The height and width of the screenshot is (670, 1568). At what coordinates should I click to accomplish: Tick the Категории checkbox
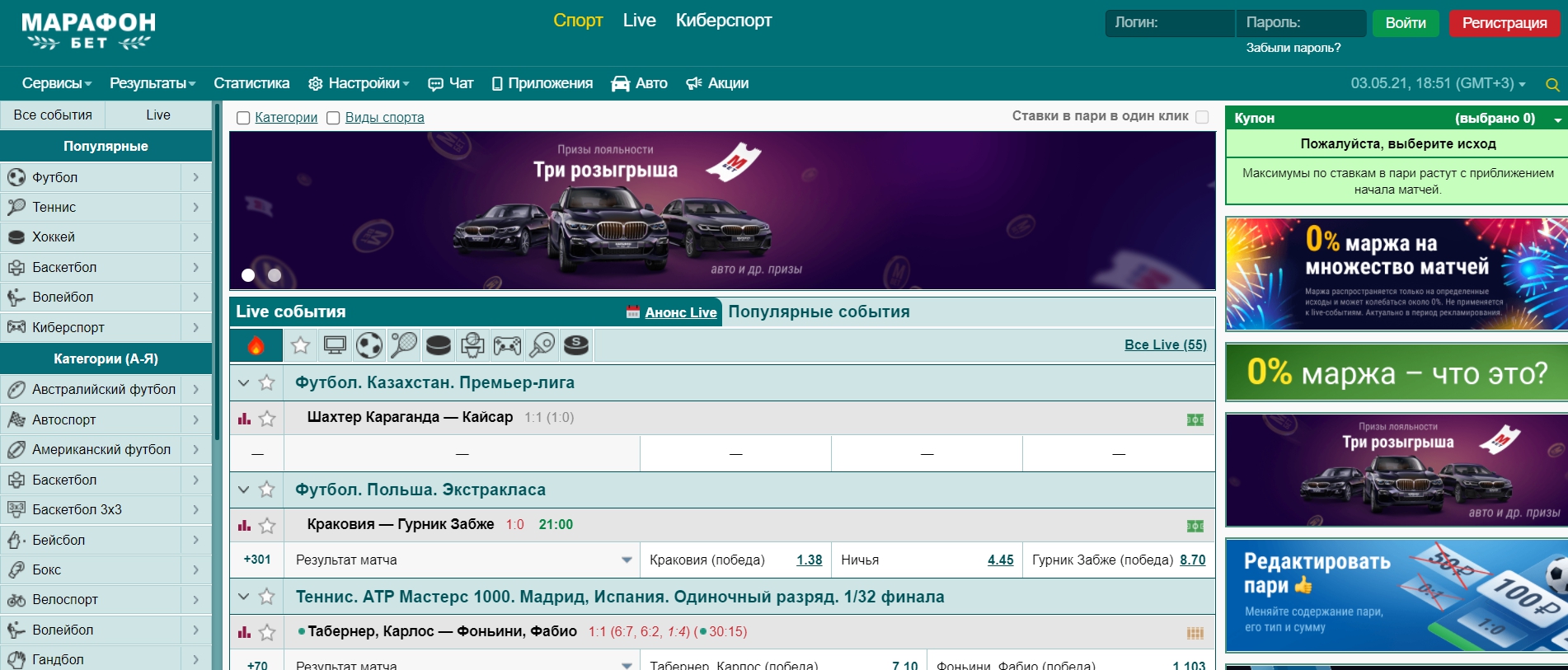[x=243, y=118]
